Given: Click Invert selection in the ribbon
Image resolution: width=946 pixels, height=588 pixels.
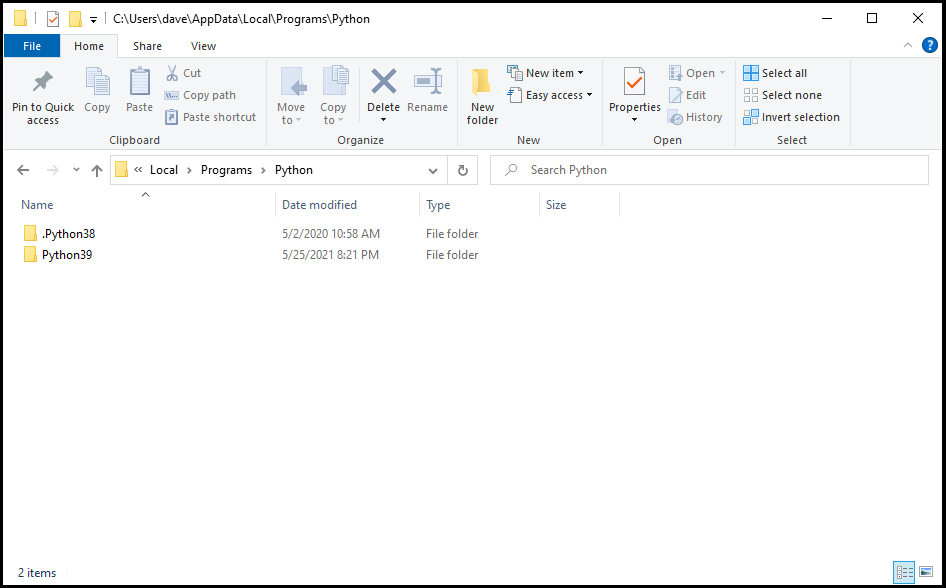Looking at the screenshot, I should click(791, 117).
